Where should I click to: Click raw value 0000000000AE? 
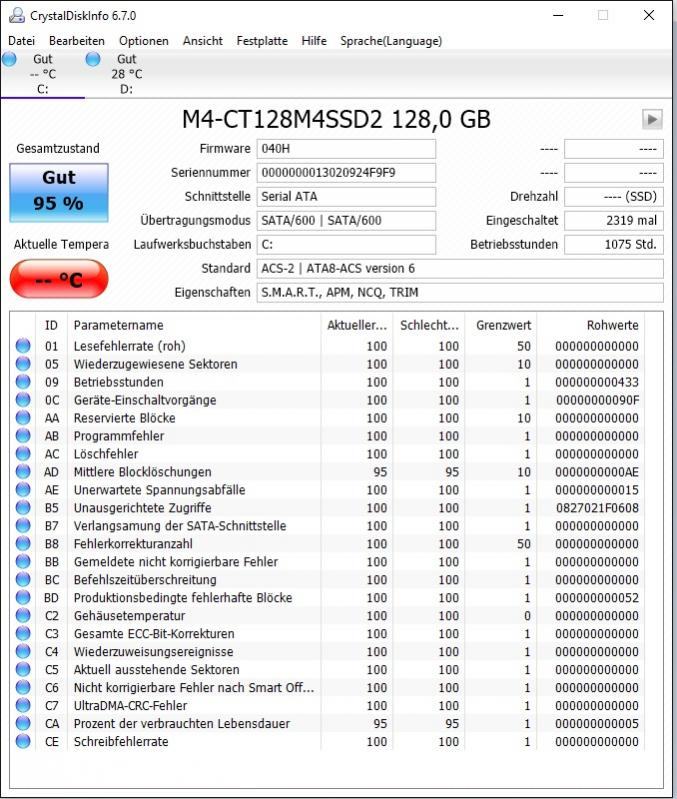pos(597,472)
